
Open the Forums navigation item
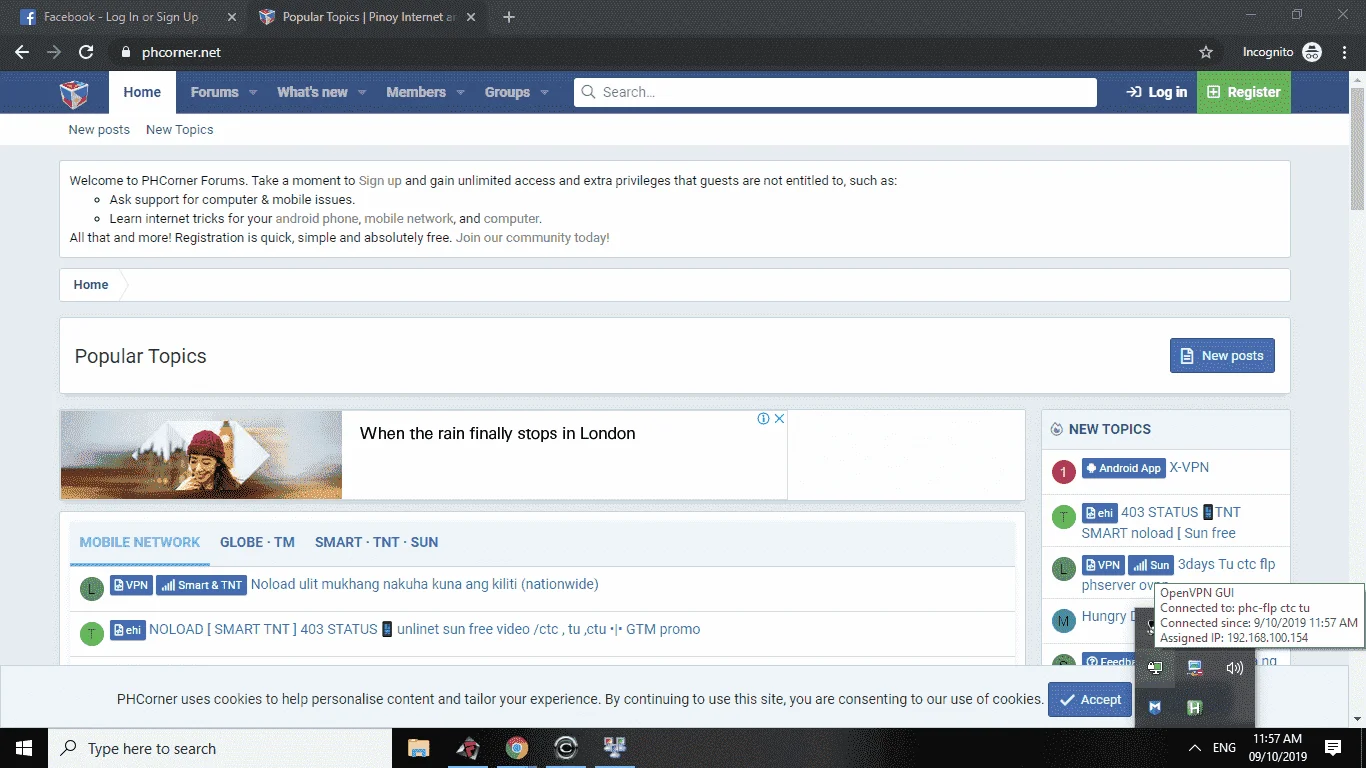click(214, 92)
